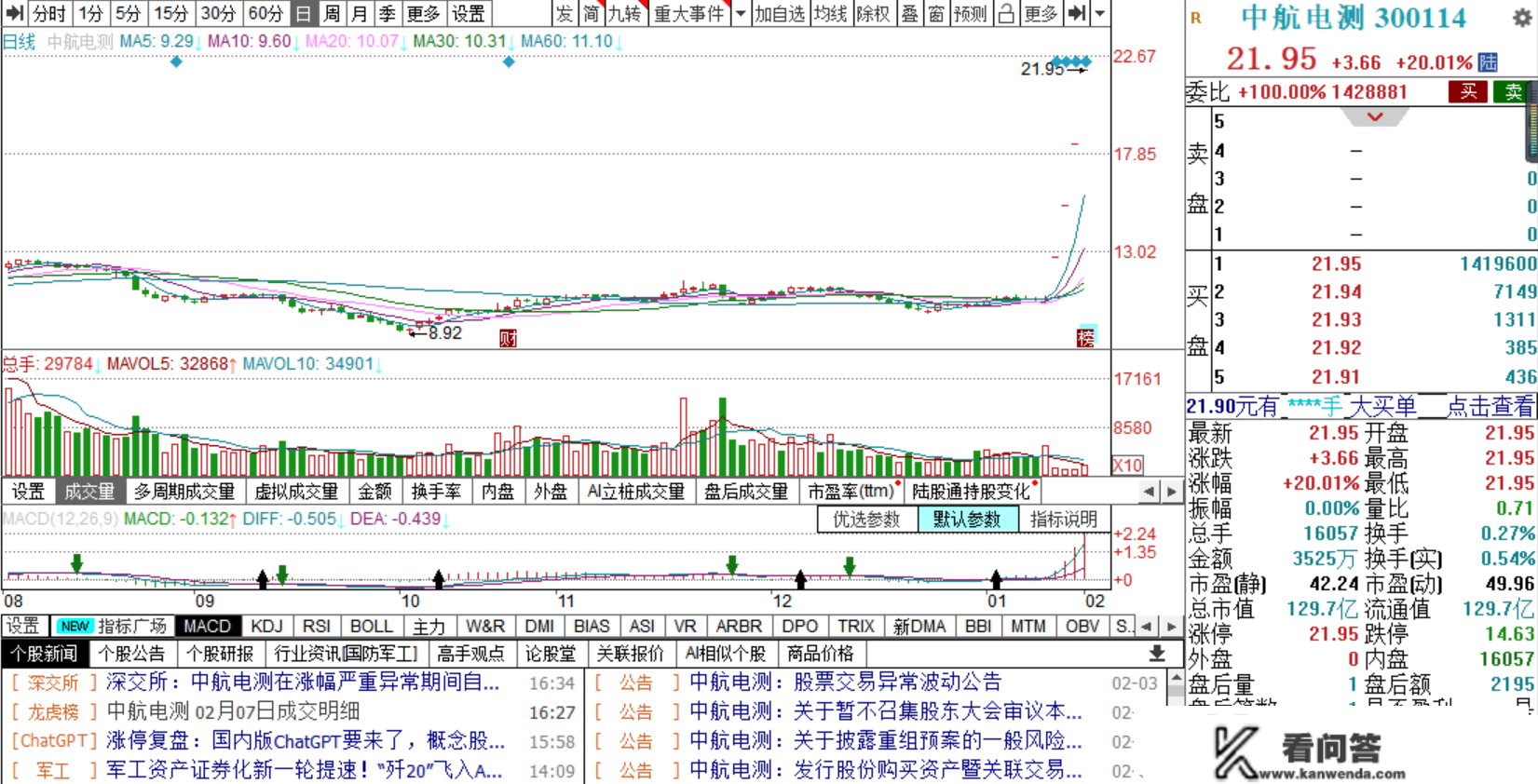Click the 陆 stock-connect badge

(x=1488, y=62)
